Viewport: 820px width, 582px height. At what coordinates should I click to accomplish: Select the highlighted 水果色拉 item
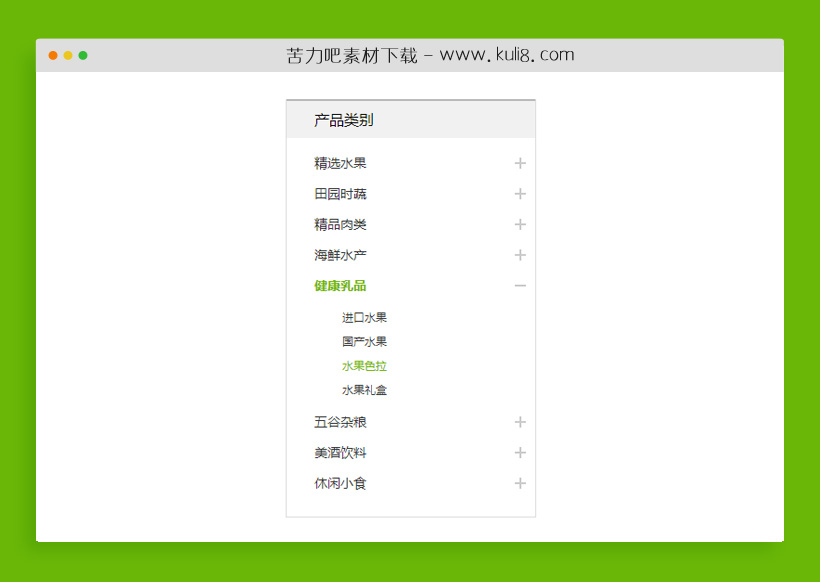[x=364, y=365]
